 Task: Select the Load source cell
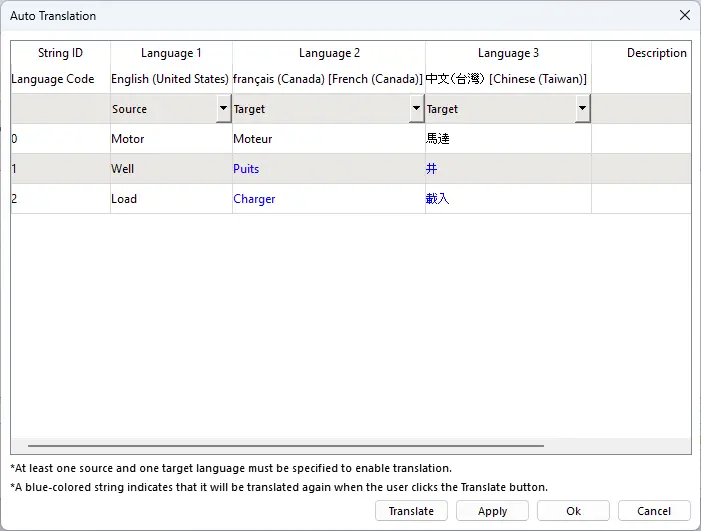coord(171,198)
